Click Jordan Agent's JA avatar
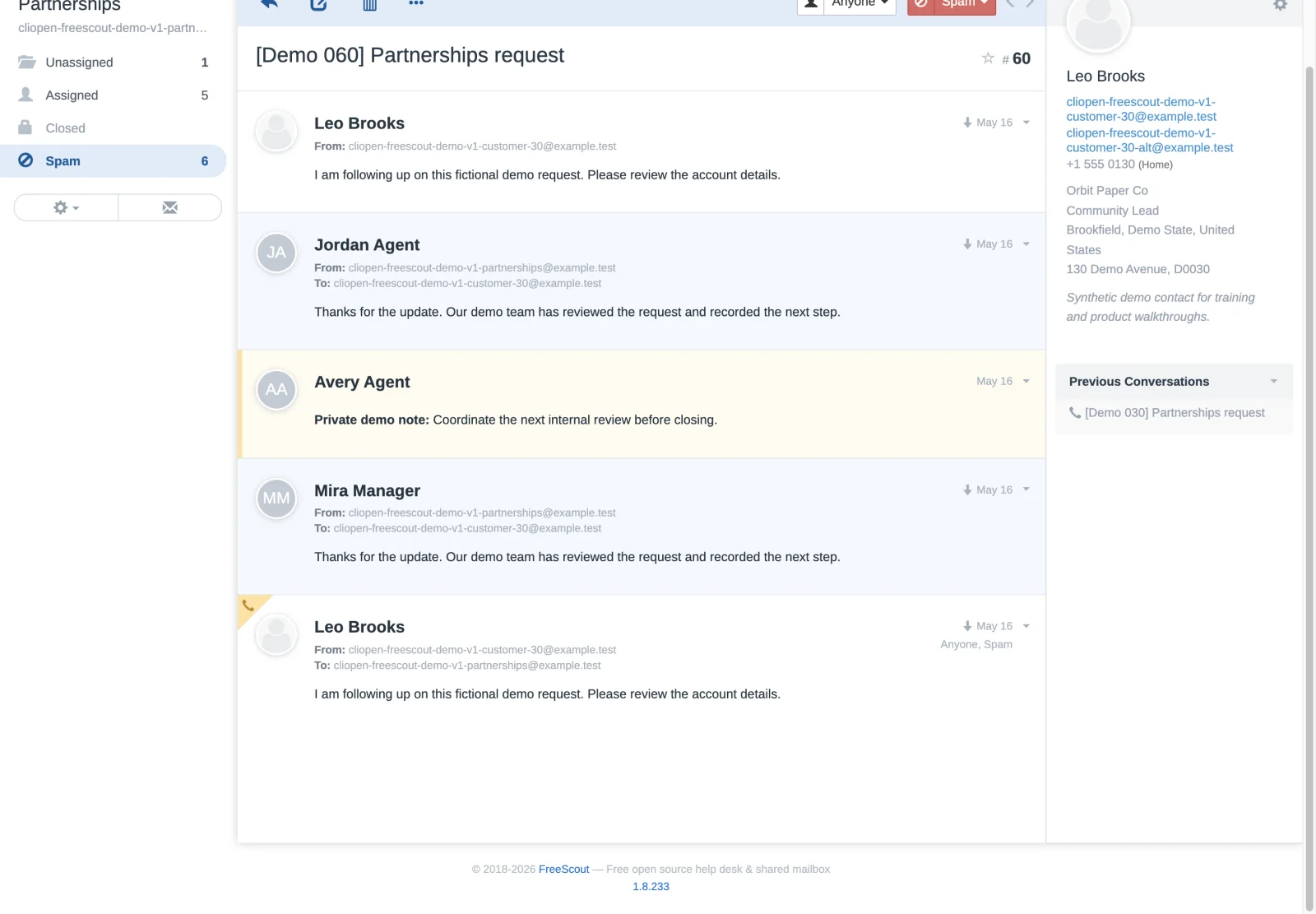Screen dimensions: 1316x914 click(x=276, y=253)
